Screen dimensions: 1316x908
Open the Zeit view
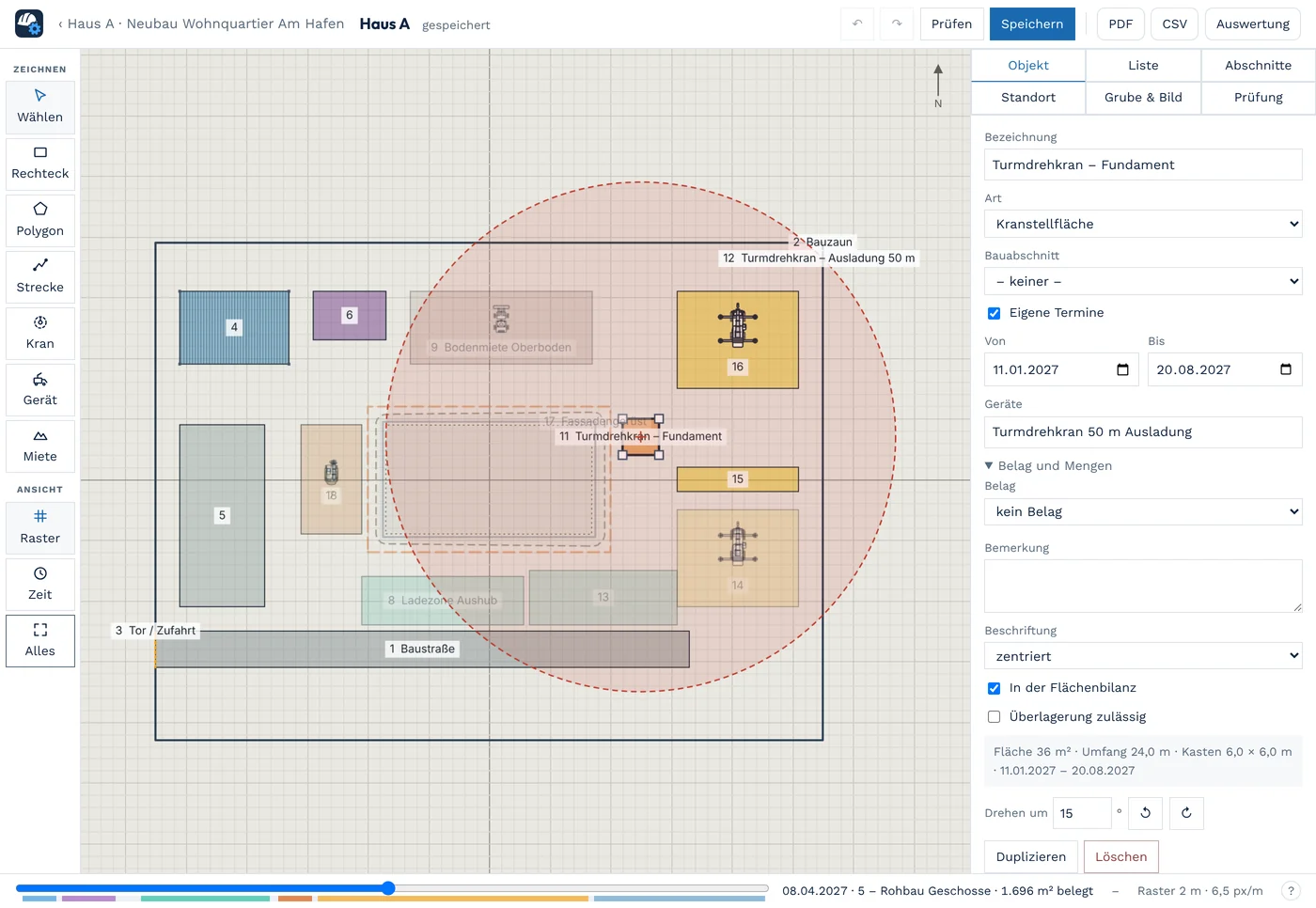(40, 584)
